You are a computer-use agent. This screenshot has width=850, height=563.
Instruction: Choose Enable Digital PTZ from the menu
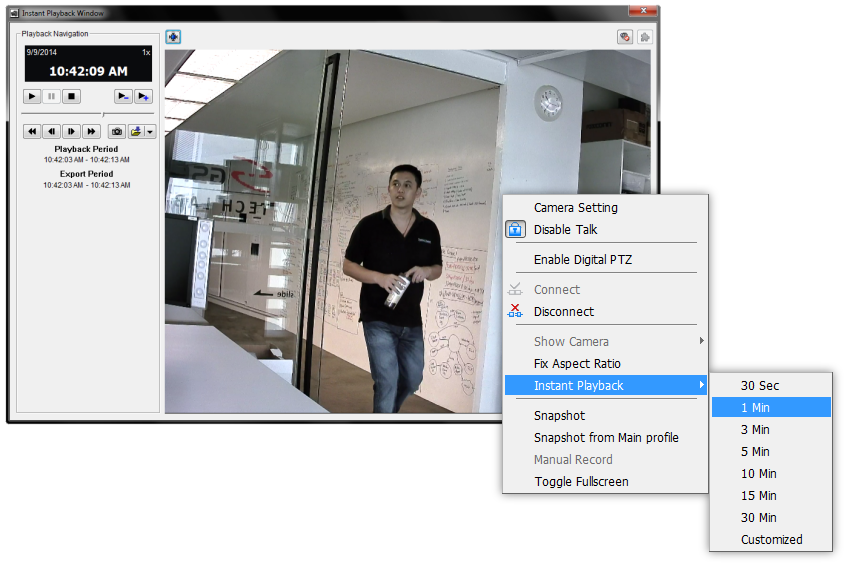pyautogui.click(x=582, y=260)
